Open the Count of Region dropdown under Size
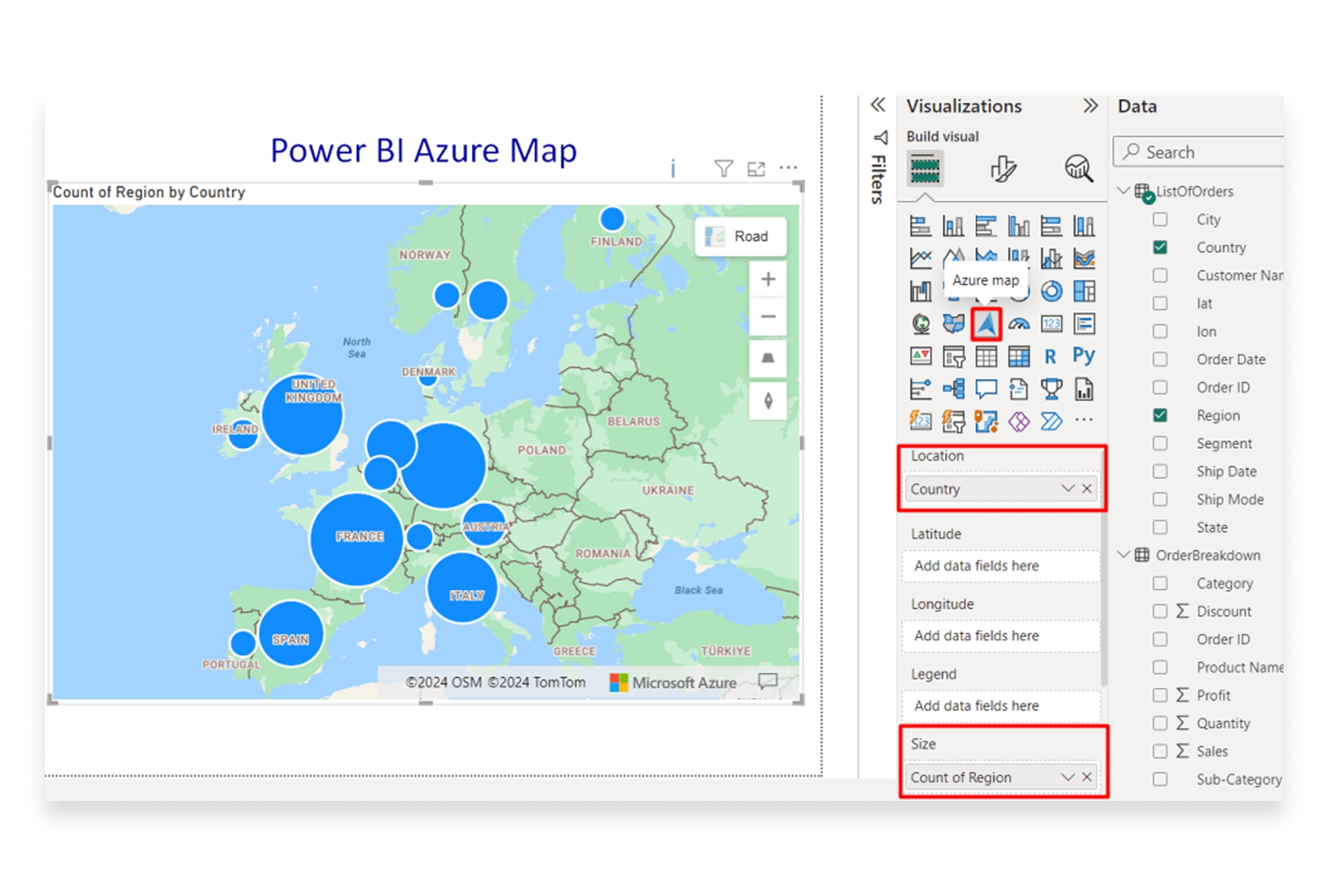Viewport: 1330px width, 896px height. (1067, 777)
